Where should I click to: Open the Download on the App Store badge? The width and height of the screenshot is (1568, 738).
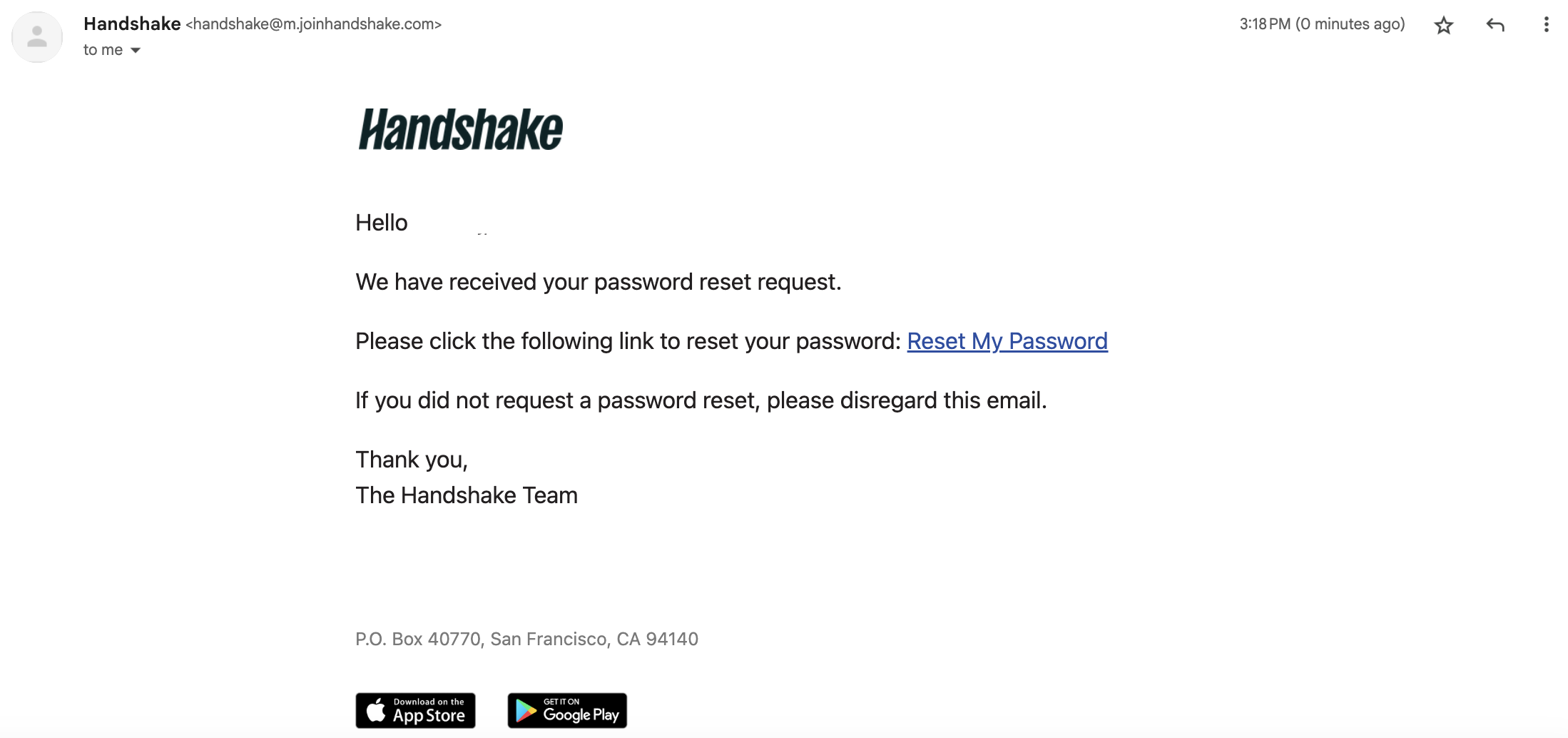(415, 710)
